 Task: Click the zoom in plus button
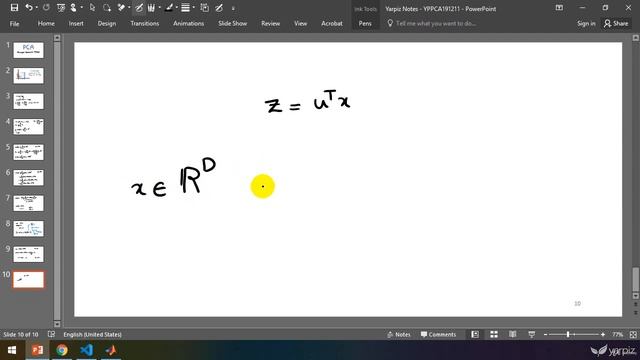603,334
